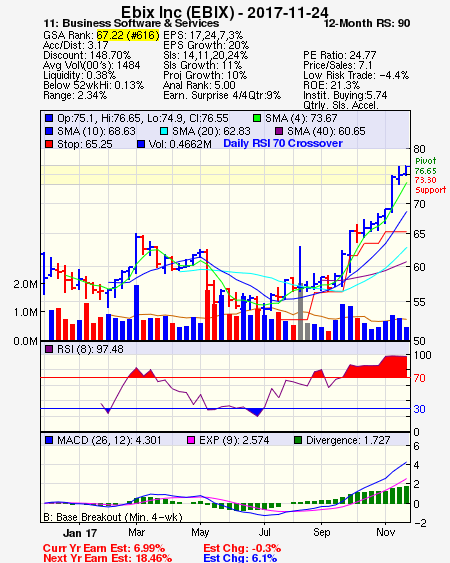Click the B: Base Breakout (Min. 4-wk) note
The width and height of the screenshot is (450, 563).
[x=113, y=517]
